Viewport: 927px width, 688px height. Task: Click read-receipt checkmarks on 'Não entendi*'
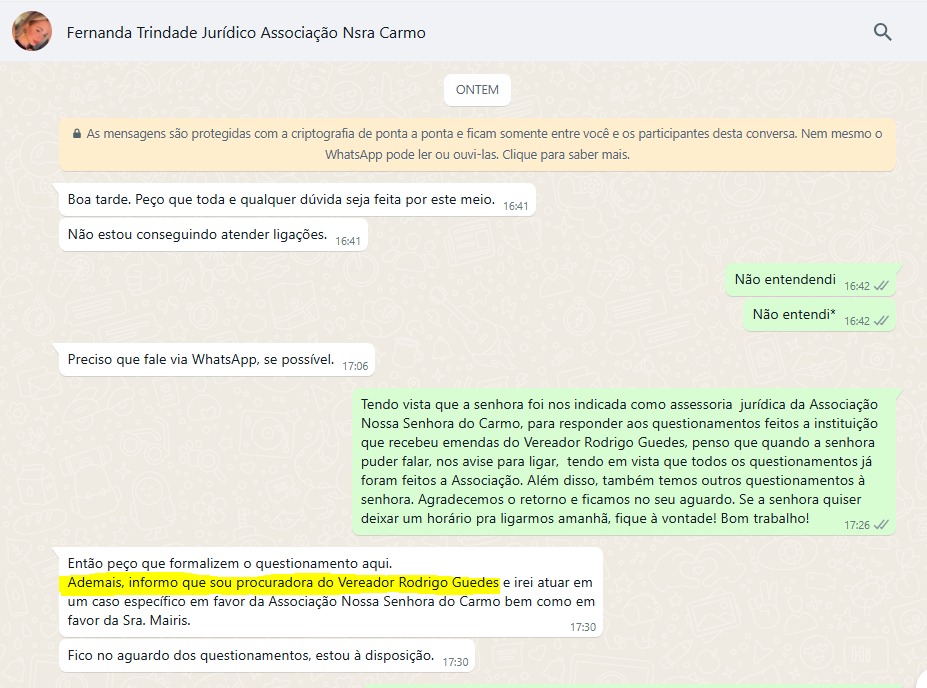click(x=881, y=321)
